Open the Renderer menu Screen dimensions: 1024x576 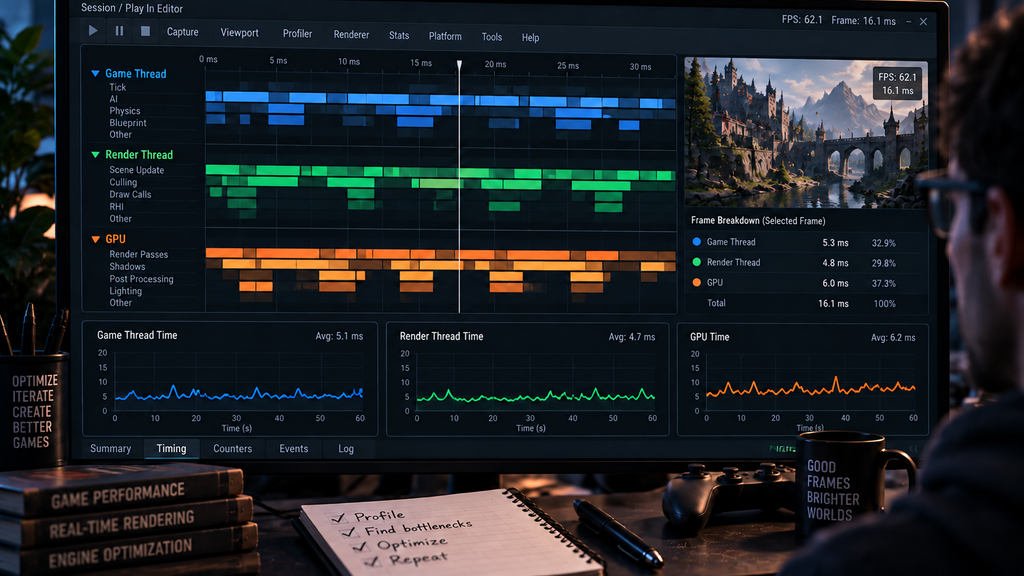coord(351,35)
